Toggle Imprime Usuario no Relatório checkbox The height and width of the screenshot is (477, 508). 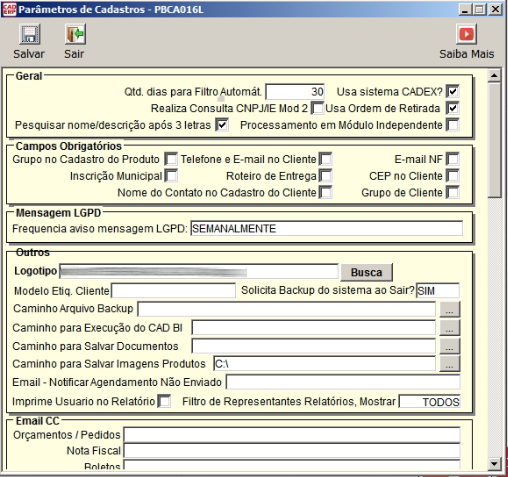[x=164, y=401]
